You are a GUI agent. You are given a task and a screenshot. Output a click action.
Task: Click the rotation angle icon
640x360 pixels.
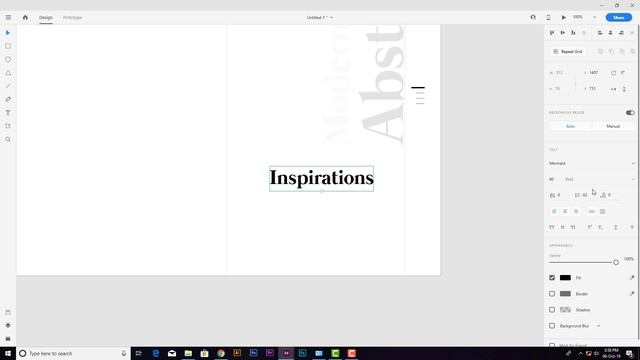[613, 73]
